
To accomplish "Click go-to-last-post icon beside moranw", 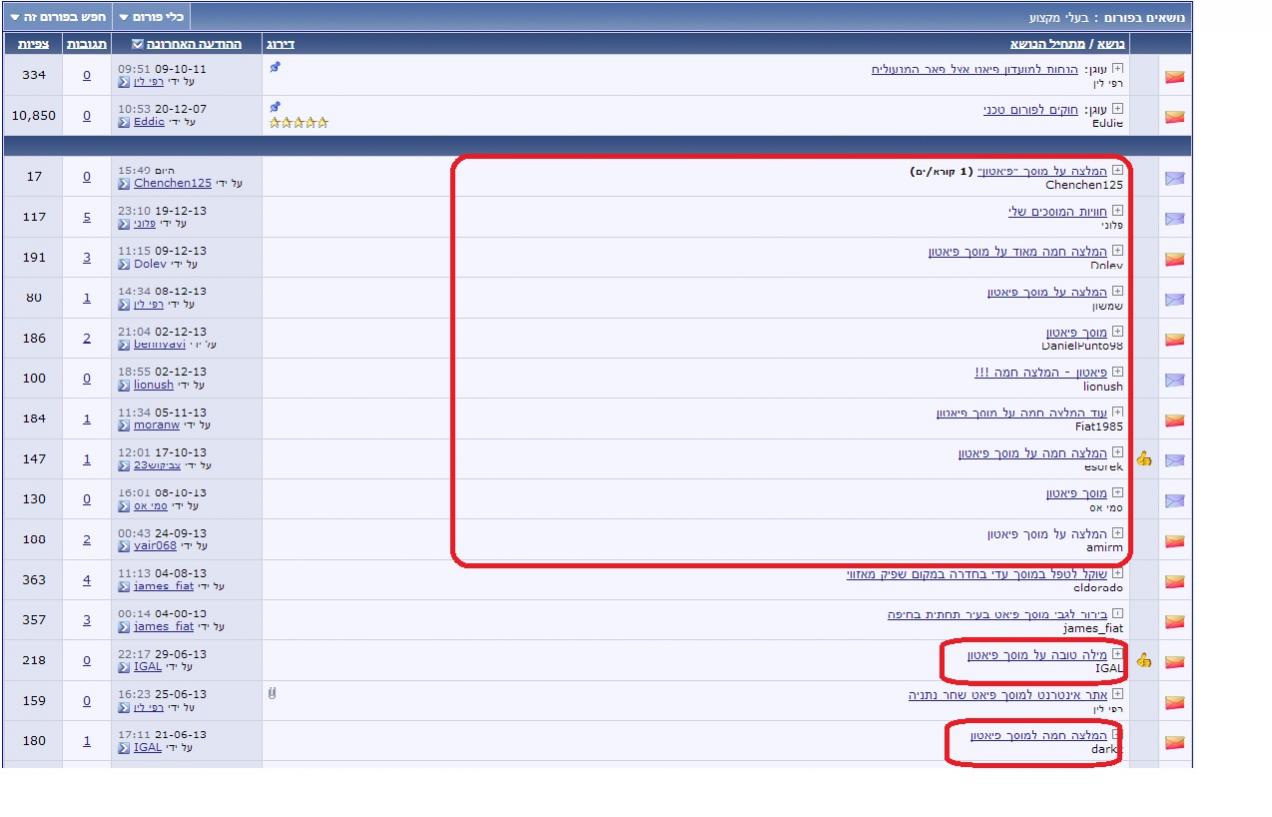I will tap(124, 426).
